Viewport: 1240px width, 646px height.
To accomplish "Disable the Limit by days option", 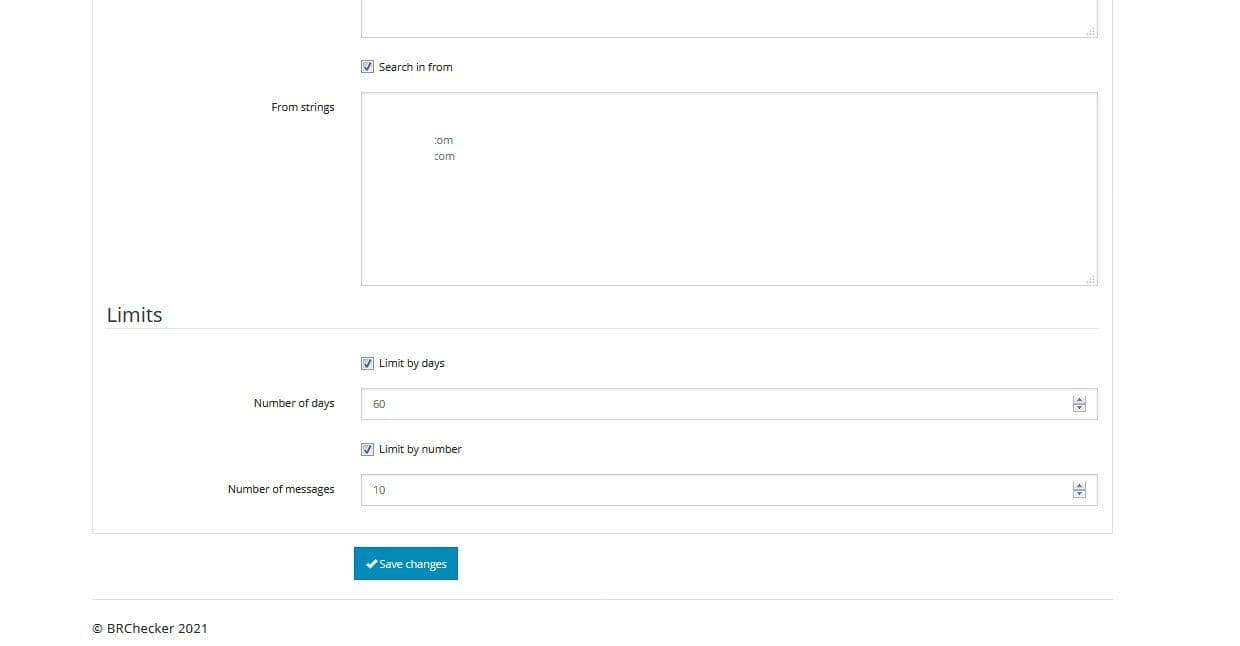I will tap(367, 363).
